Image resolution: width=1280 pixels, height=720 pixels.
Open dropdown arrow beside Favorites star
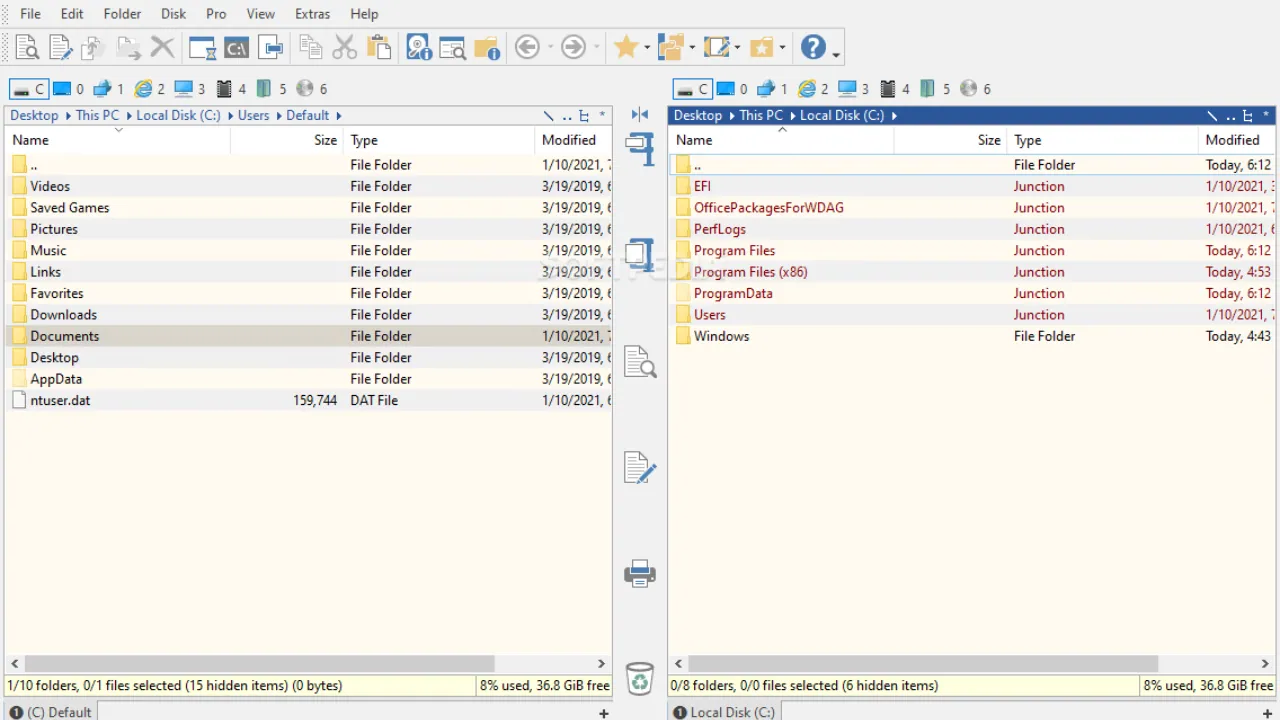pos(647,47)
